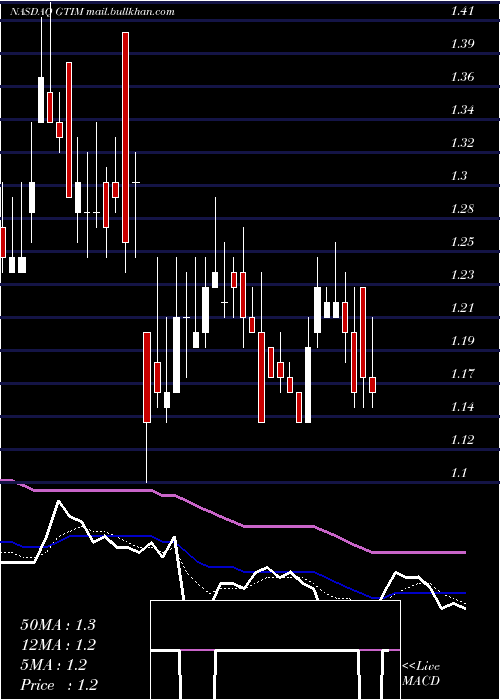The image size is (500, 700).
Task: Click the 5MA : 1.2 readout
Action: click(x=54, y=665)
